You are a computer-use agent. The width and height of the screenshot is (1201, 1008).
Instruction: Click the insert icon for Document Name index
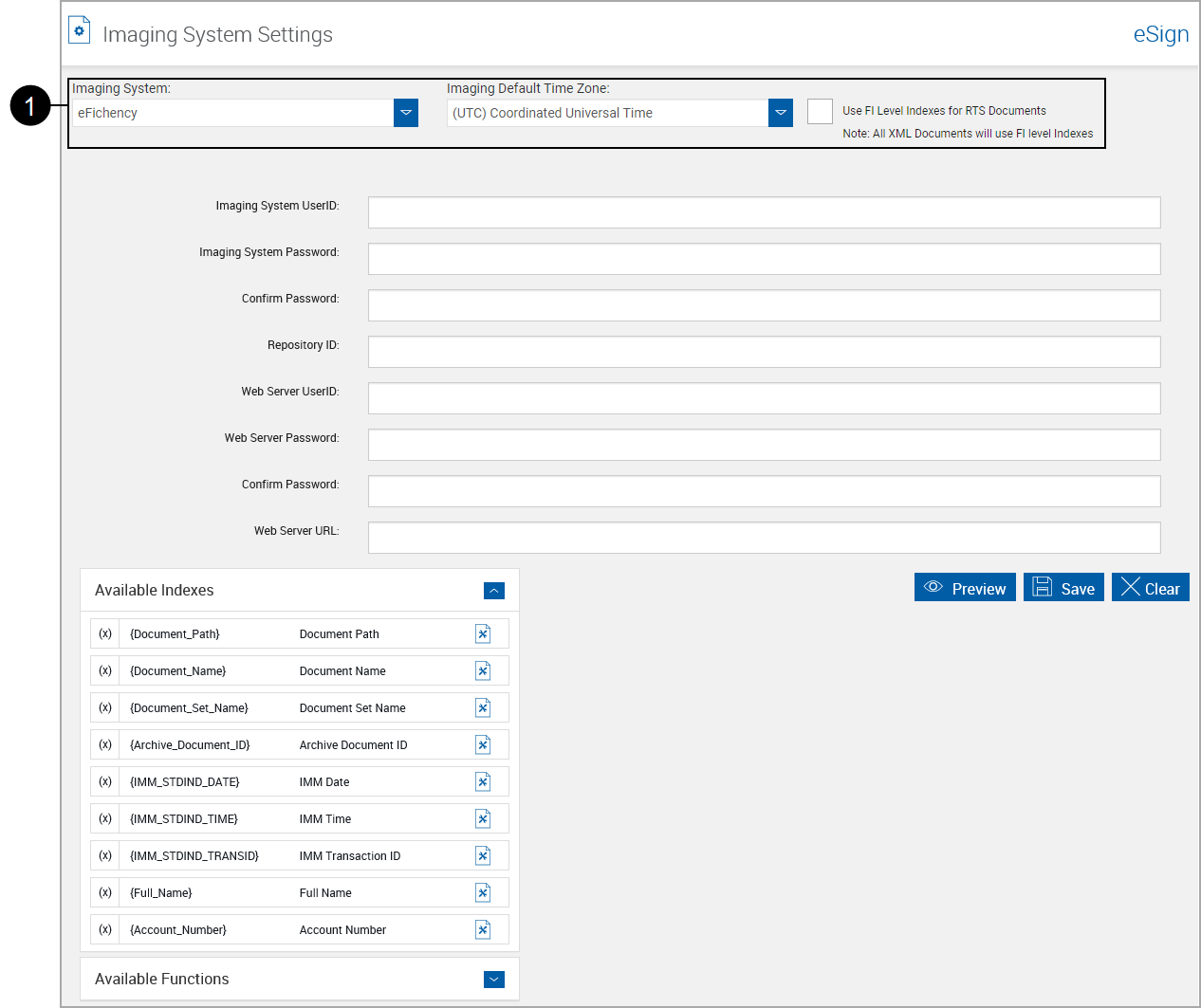[x=483, y=670]
